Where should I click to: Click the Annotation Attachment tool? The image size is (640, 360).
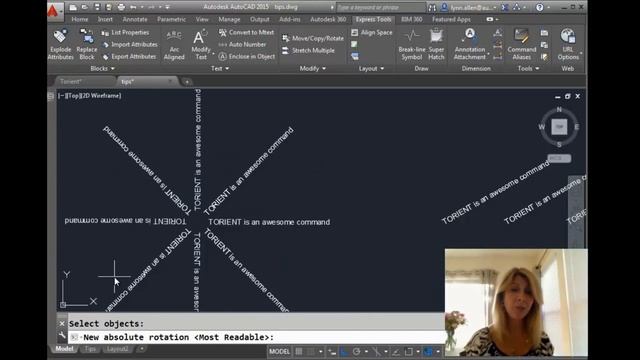(470, 45)
